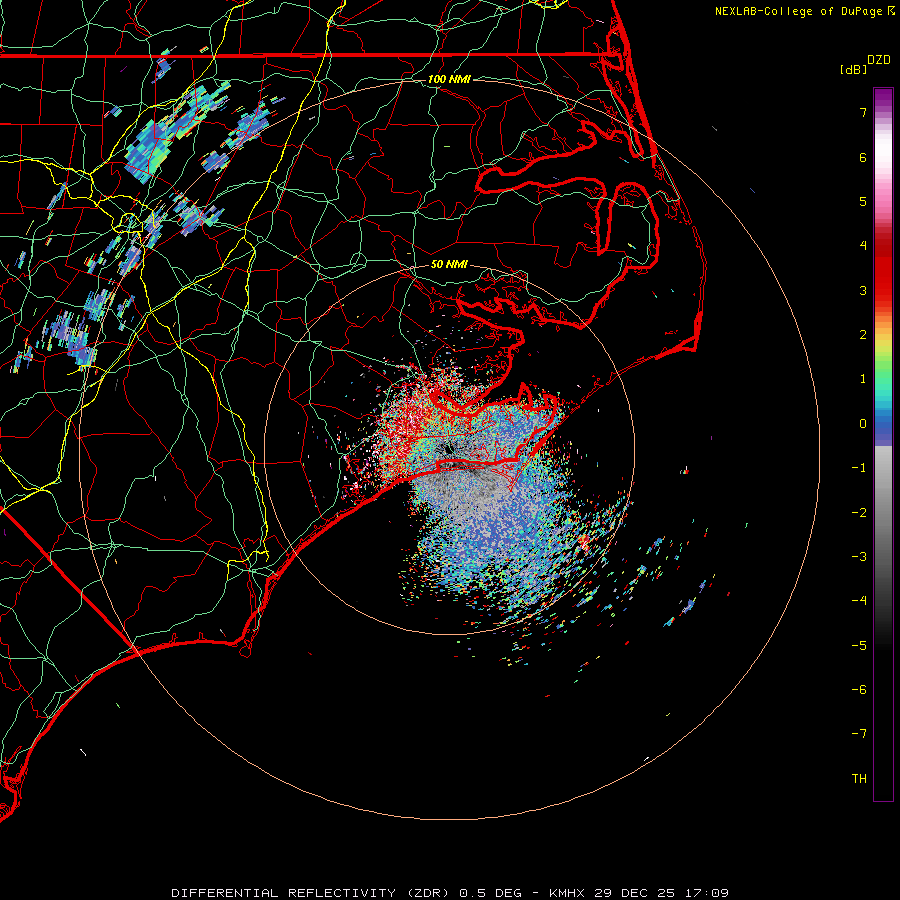Image resolution: width=900 pixels, height=900 pixels.
Task: Click the -4 value on color scale
Action: click(859, 601)
